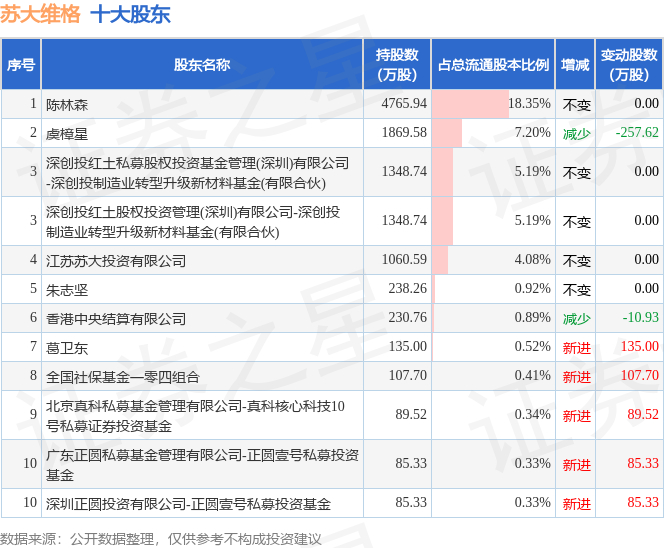Click the holding value 1060.59
664x548 pixels.
click(404, 260)
